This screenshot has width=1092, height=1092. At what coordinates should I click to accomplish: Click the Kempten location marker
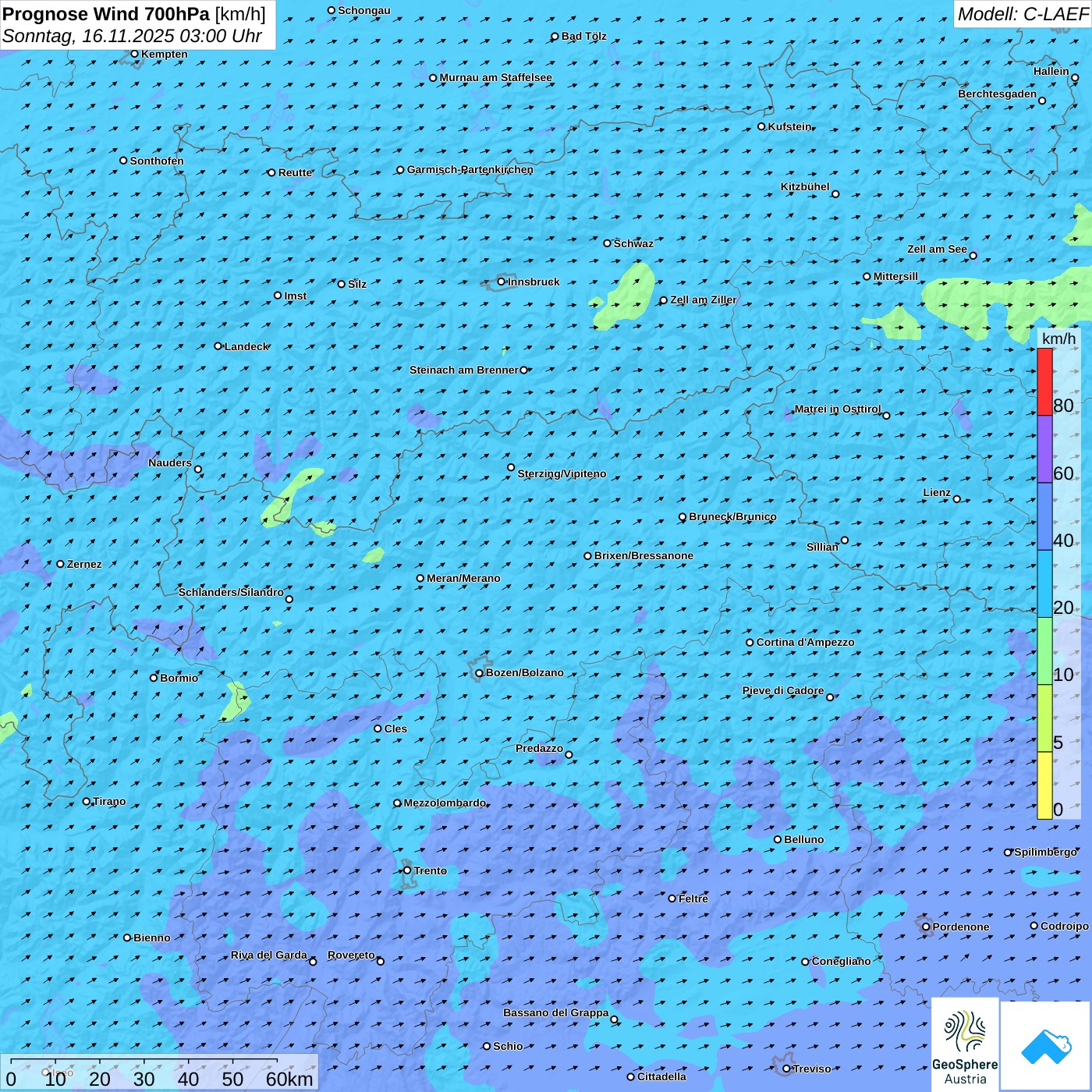(x=134, y=54)
